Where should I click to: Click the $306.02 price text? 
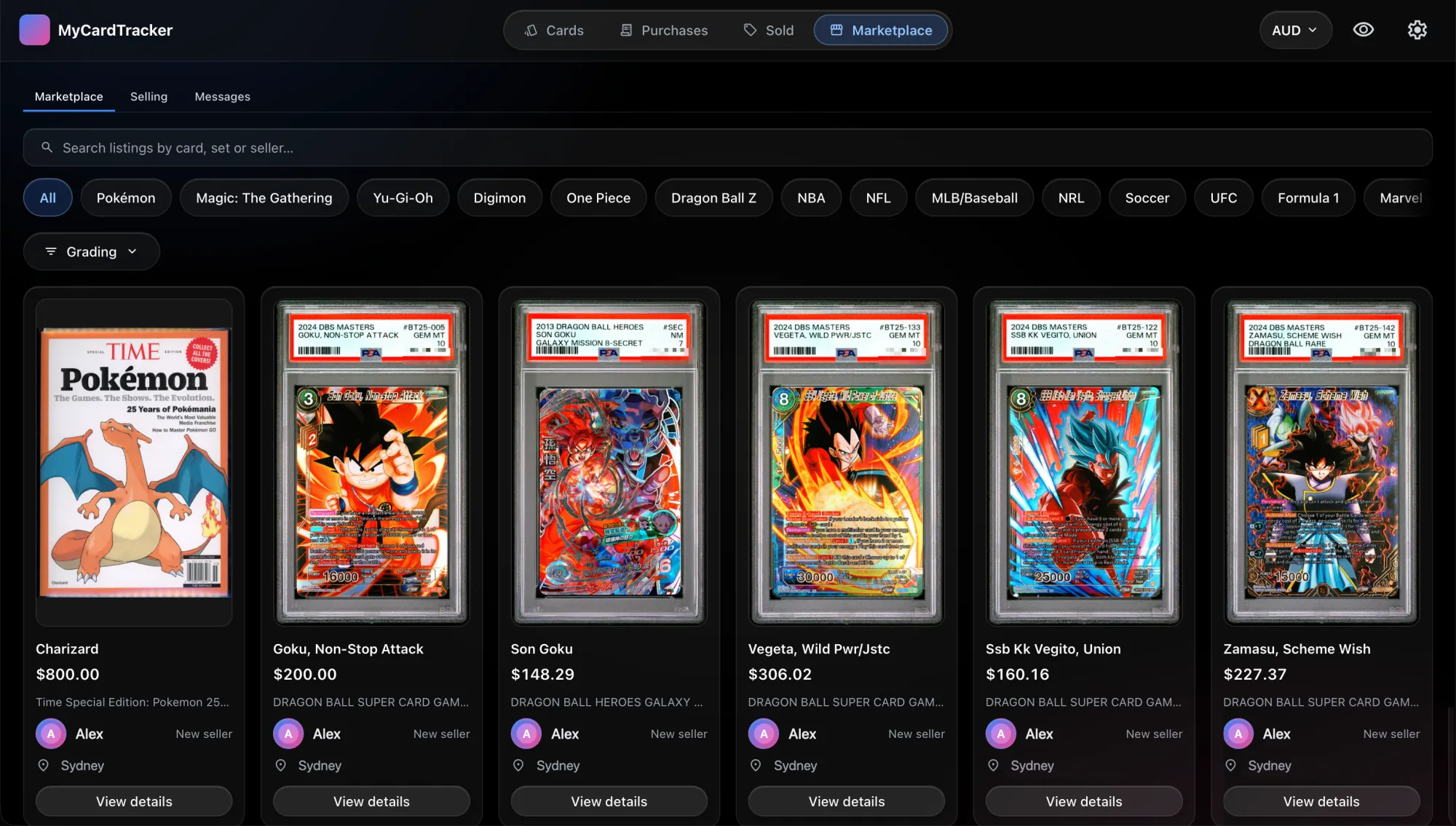coord(780,675)
